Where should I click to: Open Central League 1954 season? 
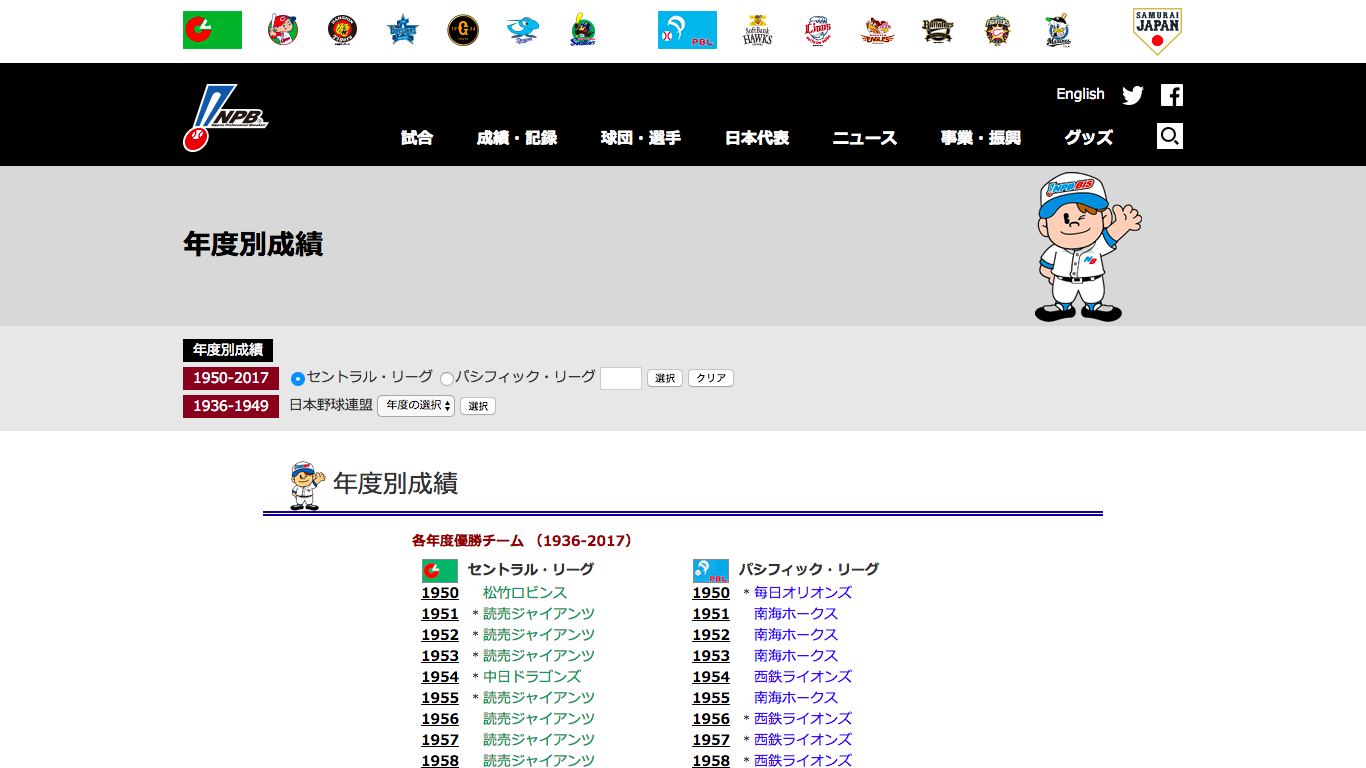tap(440, 677)
